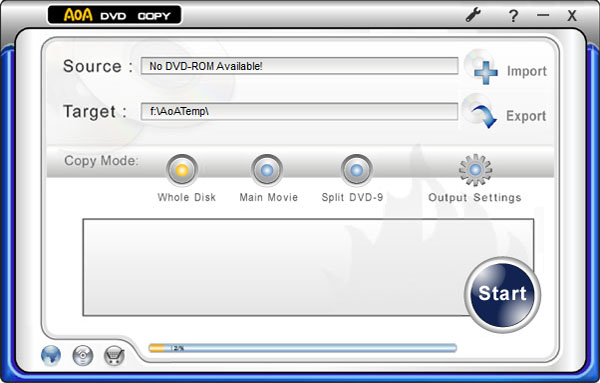
Task: Select Whole Disk copy mode
Action: (182, 170)
